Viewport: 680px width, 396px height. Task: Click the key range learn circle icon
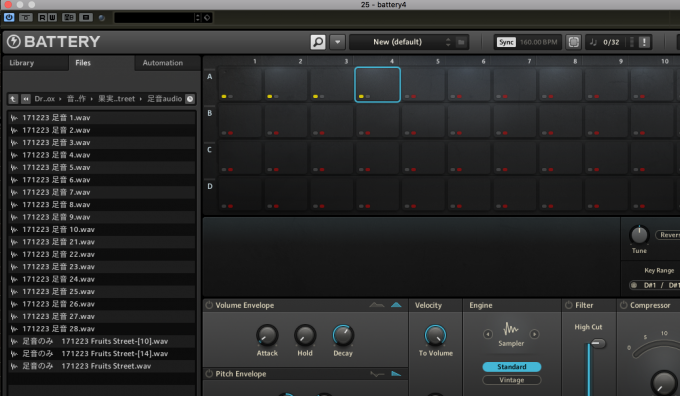[634, 285]
